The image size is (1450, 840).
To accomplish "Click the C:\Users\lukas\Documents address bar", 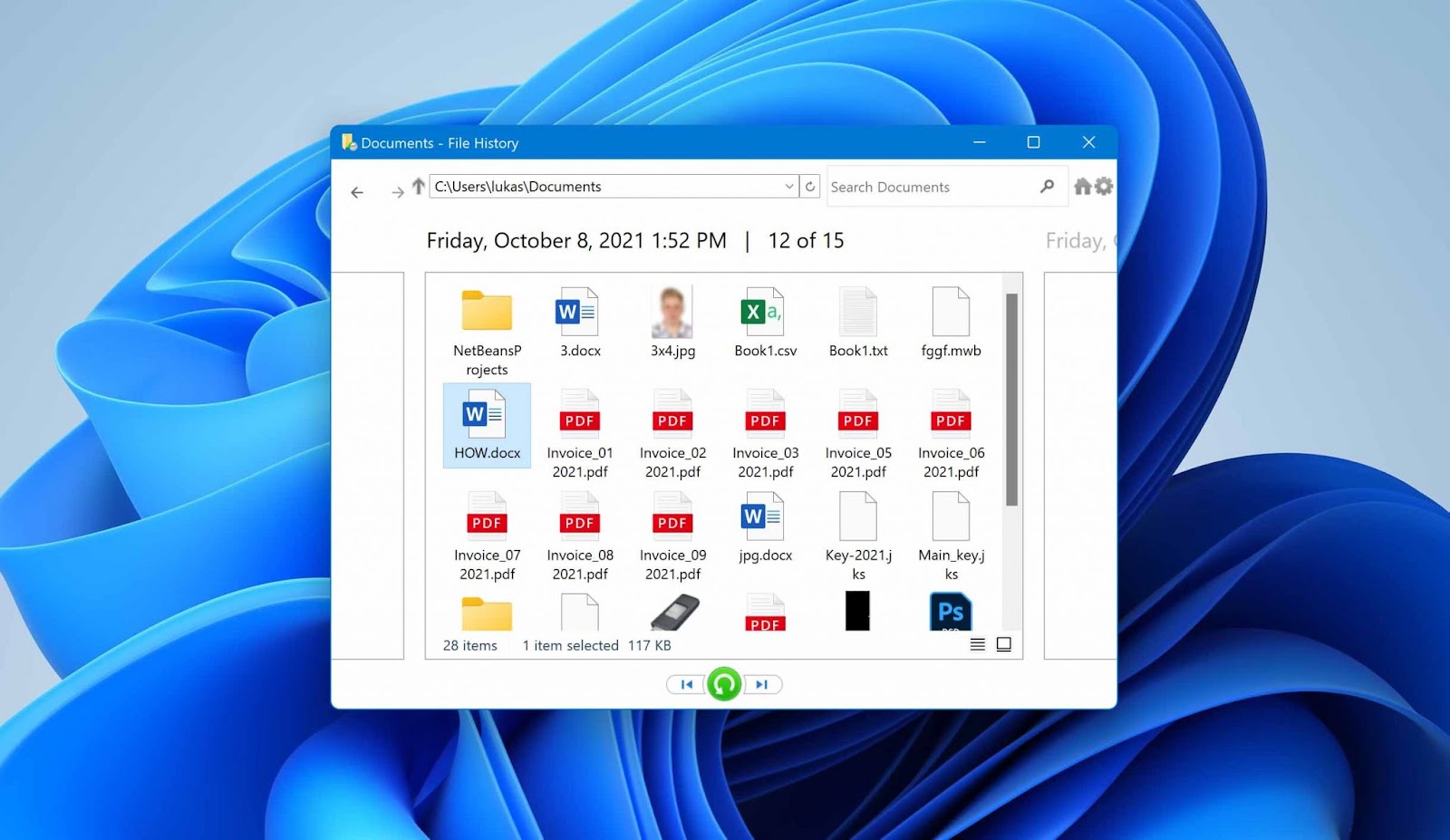I will coord(614,187).
